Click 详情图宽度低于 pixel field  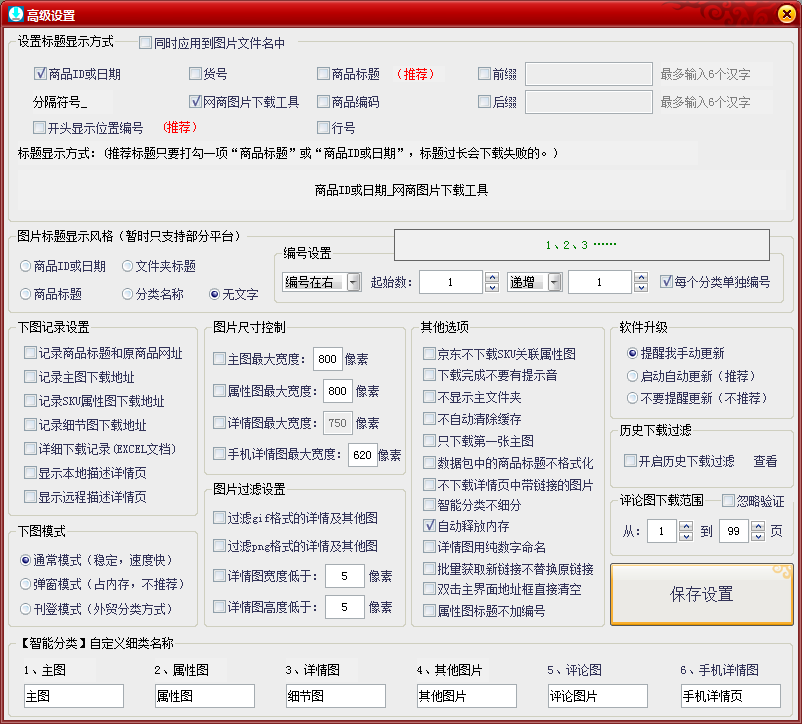(345, 576)
